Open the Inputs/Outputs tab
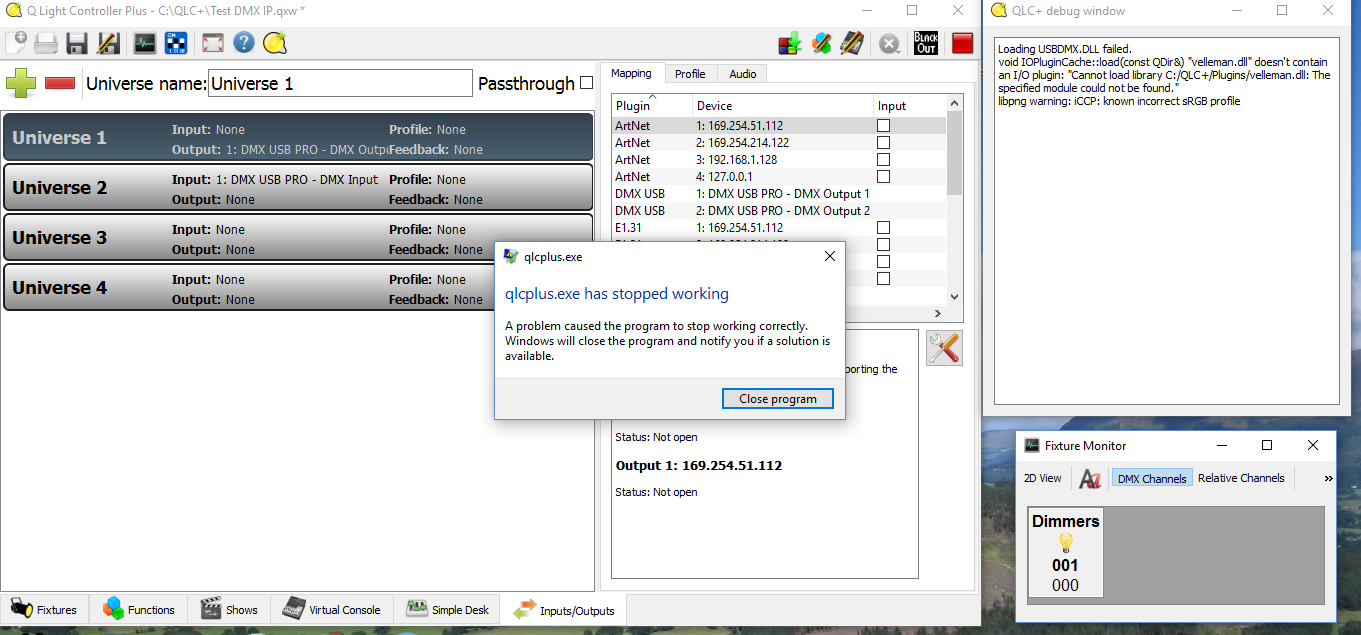 (x=565, y=610)
